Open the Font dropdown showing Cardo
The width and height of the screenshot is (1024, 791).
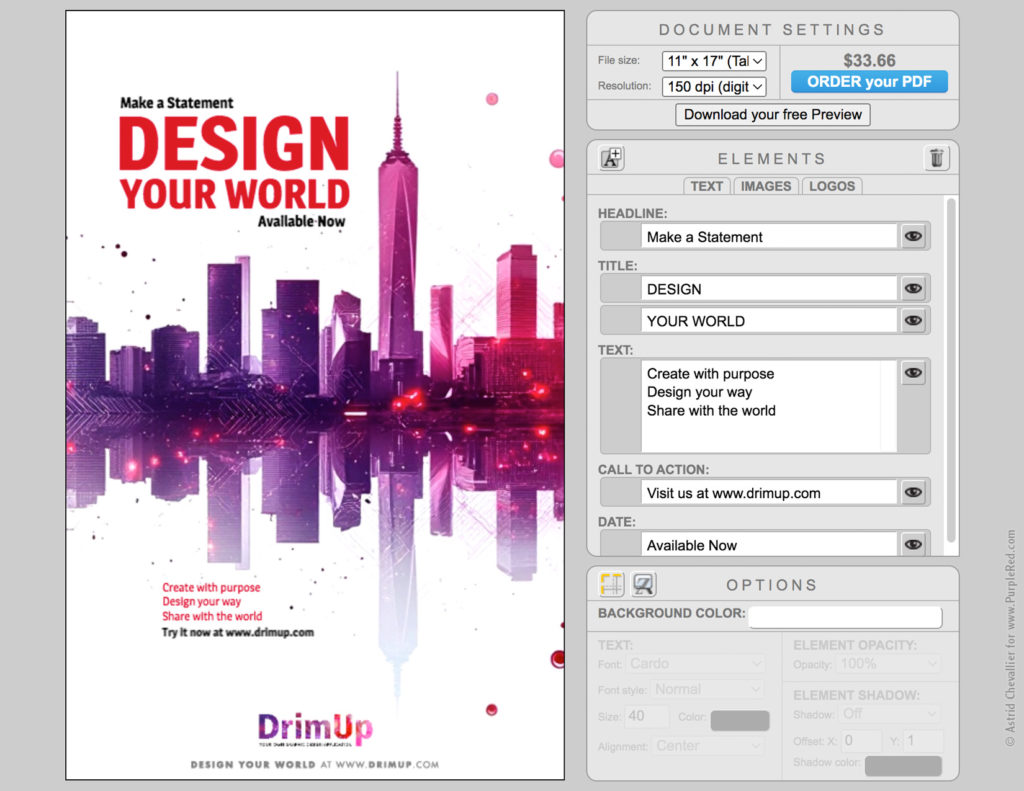click(695, 664)
